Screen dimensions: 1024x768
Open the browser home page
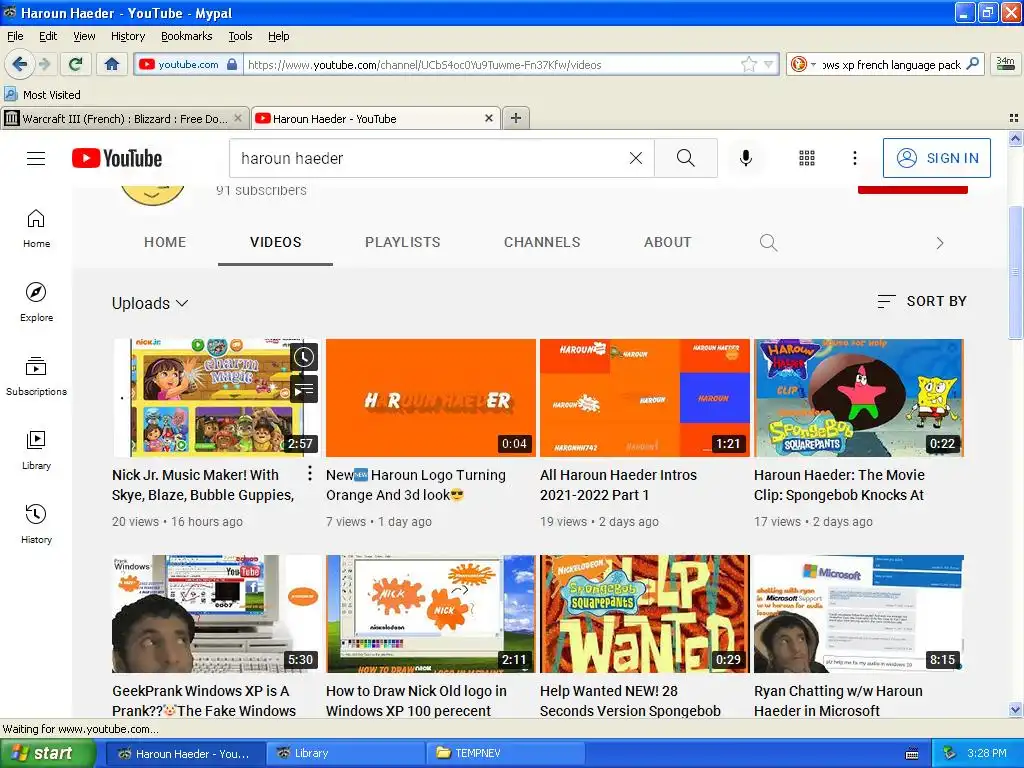tap(112, 64)
